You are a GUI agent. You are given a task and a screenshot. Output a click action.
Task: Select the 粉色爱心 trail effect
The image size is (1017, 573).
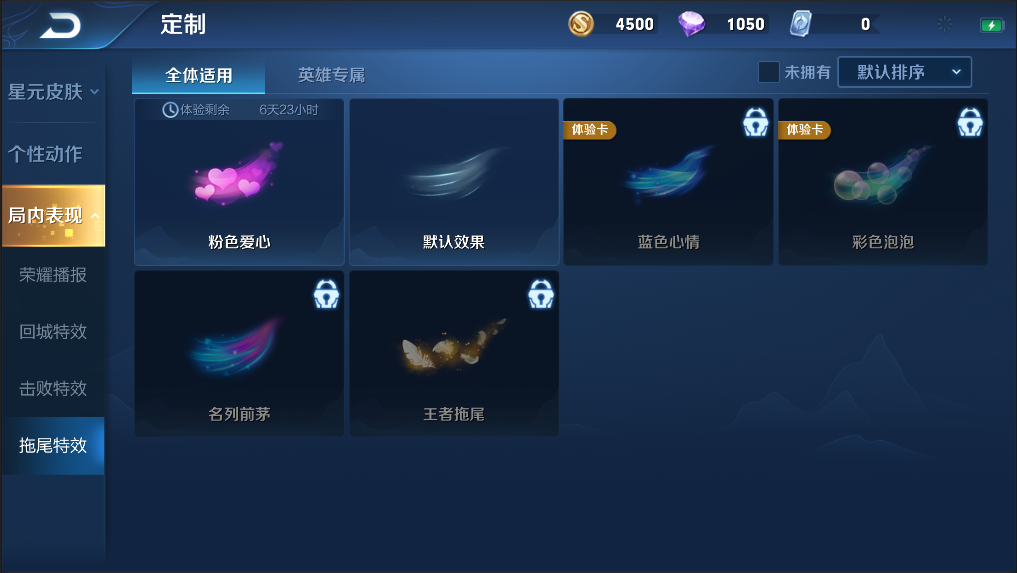(x=239, y=182)
